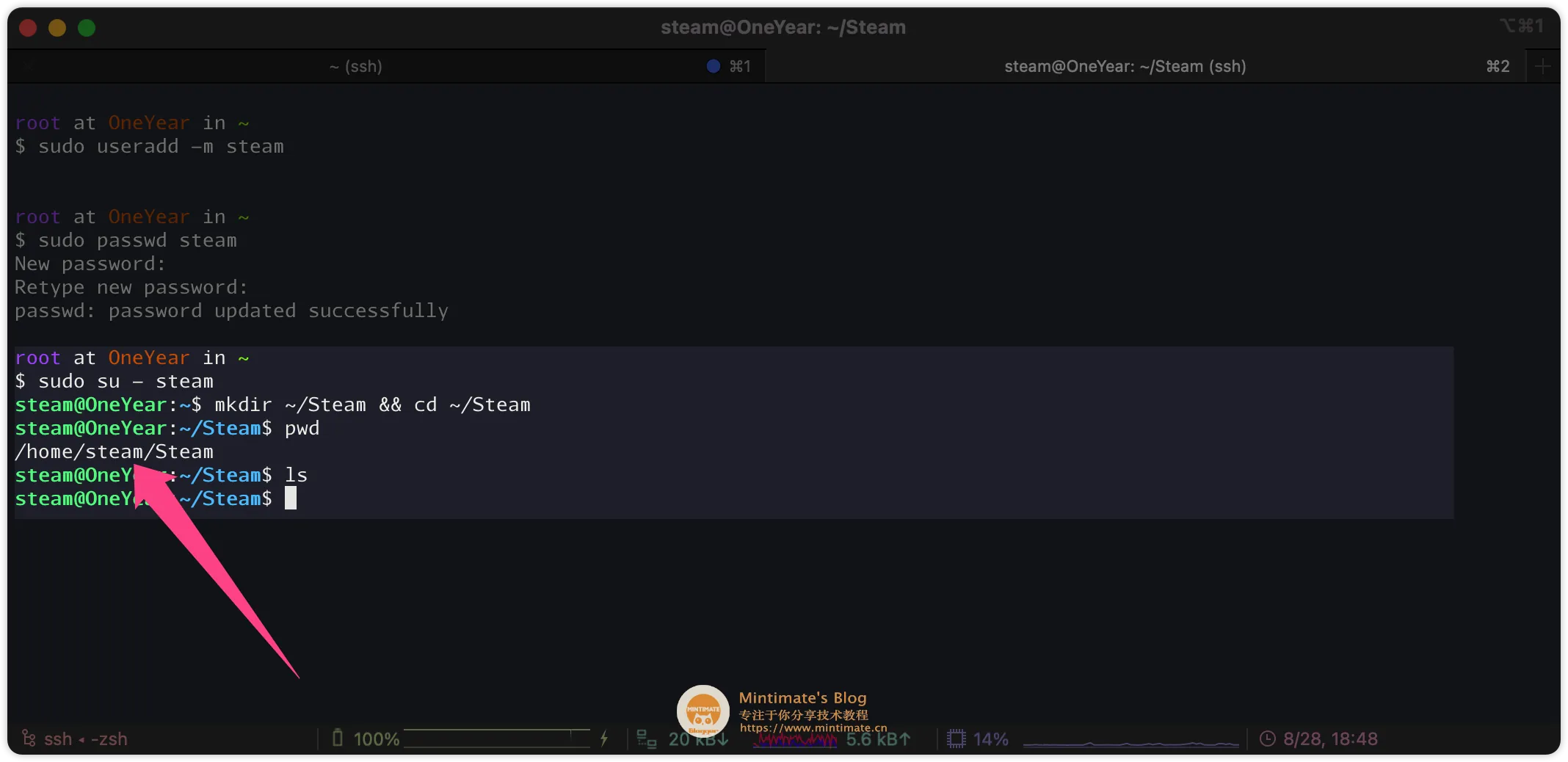The height and width of the screenshot is (762, 1568).
Task: Click the clock icon in status bar
Action: click(x=1267, y=739)
